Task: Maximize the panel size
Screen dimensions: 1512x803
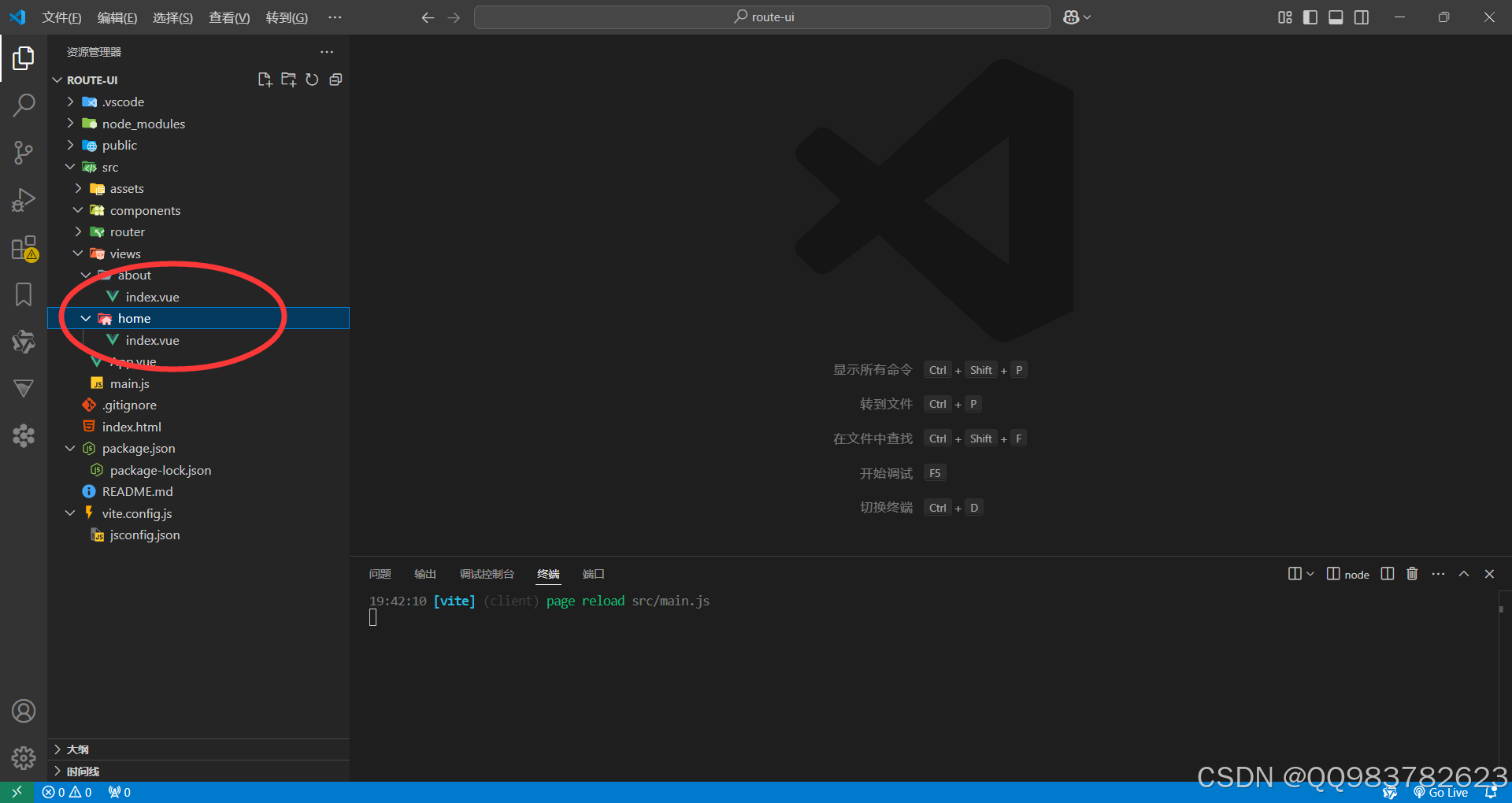Action: click(x=1464, y=574)
